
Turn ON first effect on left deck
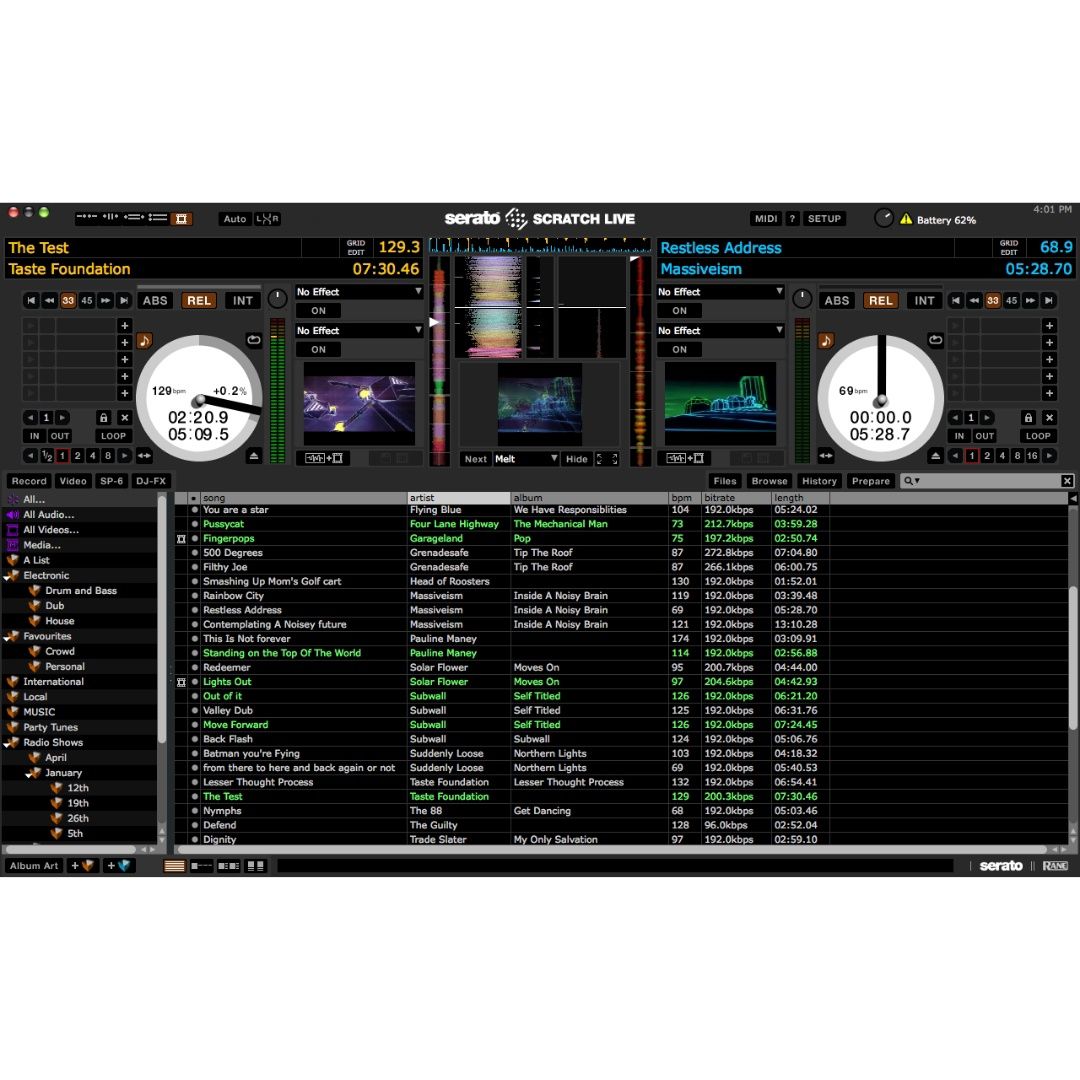(318, 311)
